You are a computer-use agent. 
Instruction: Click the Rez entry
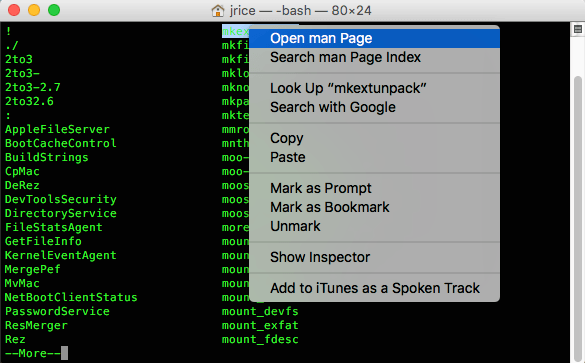[x=15, y=339]
